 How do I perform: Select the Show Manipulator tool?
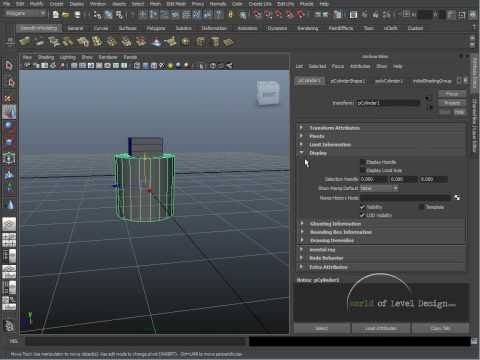pyautogui.click(x=9, y=188)
